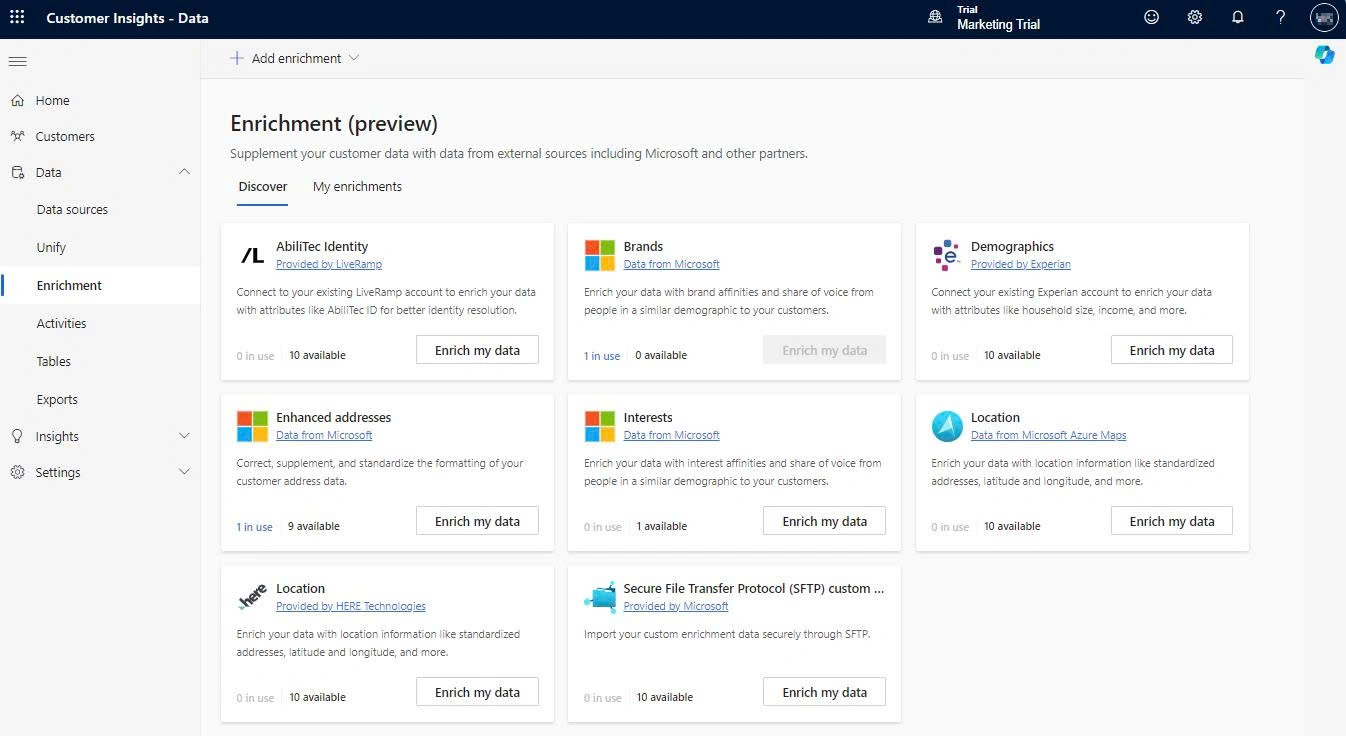The image size is (1346, 736).
Task: Open the Provided by LiveRamp link
Action: tap(329, 265)
